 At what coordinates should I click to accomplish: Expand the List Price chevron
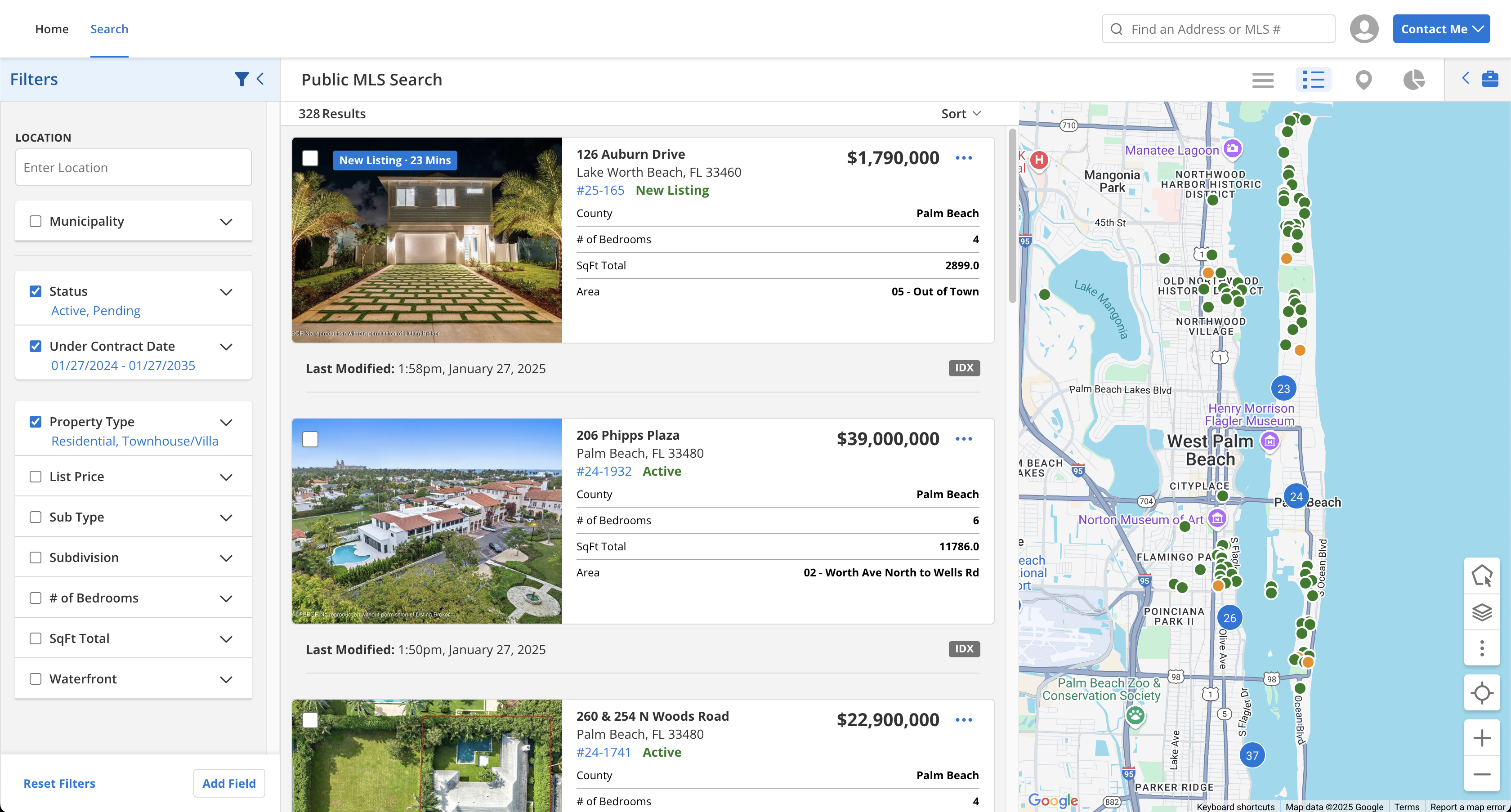[x=226, y=477]
